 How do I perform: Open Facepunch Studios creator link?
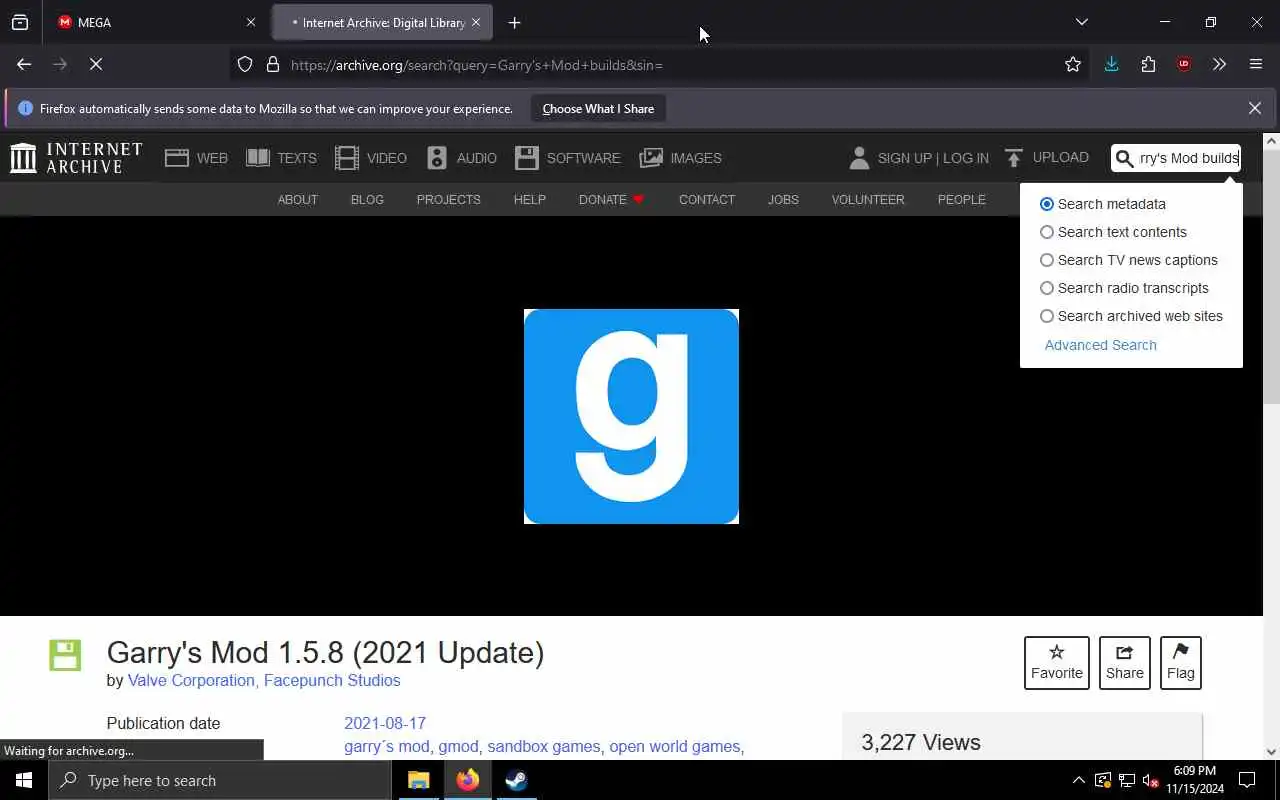click(332, 680)
